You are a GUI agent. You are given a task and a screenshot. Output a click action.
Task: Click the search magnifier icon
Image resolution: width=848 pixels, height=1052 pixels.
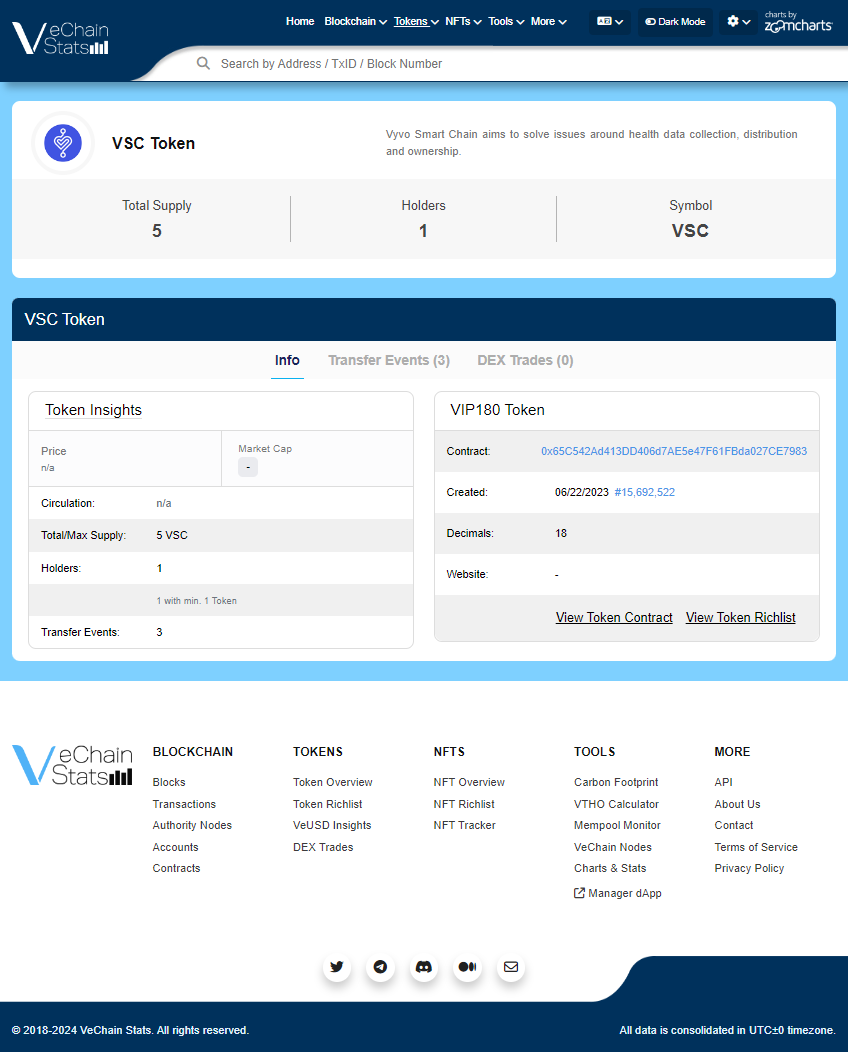[203, 64]
